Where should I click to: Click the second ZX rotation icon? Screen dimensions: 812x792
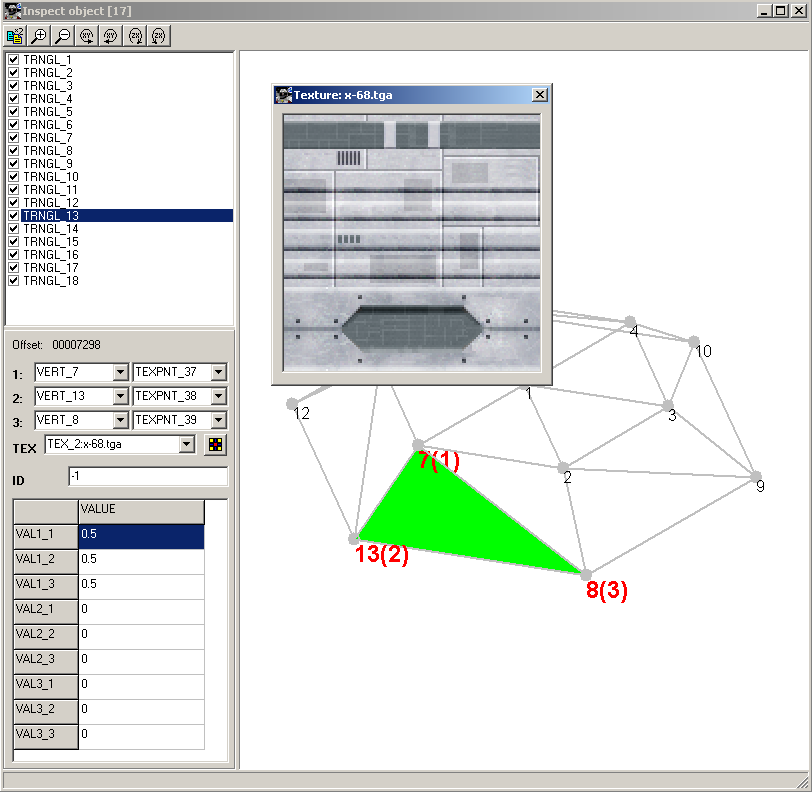tap(159, 36)
